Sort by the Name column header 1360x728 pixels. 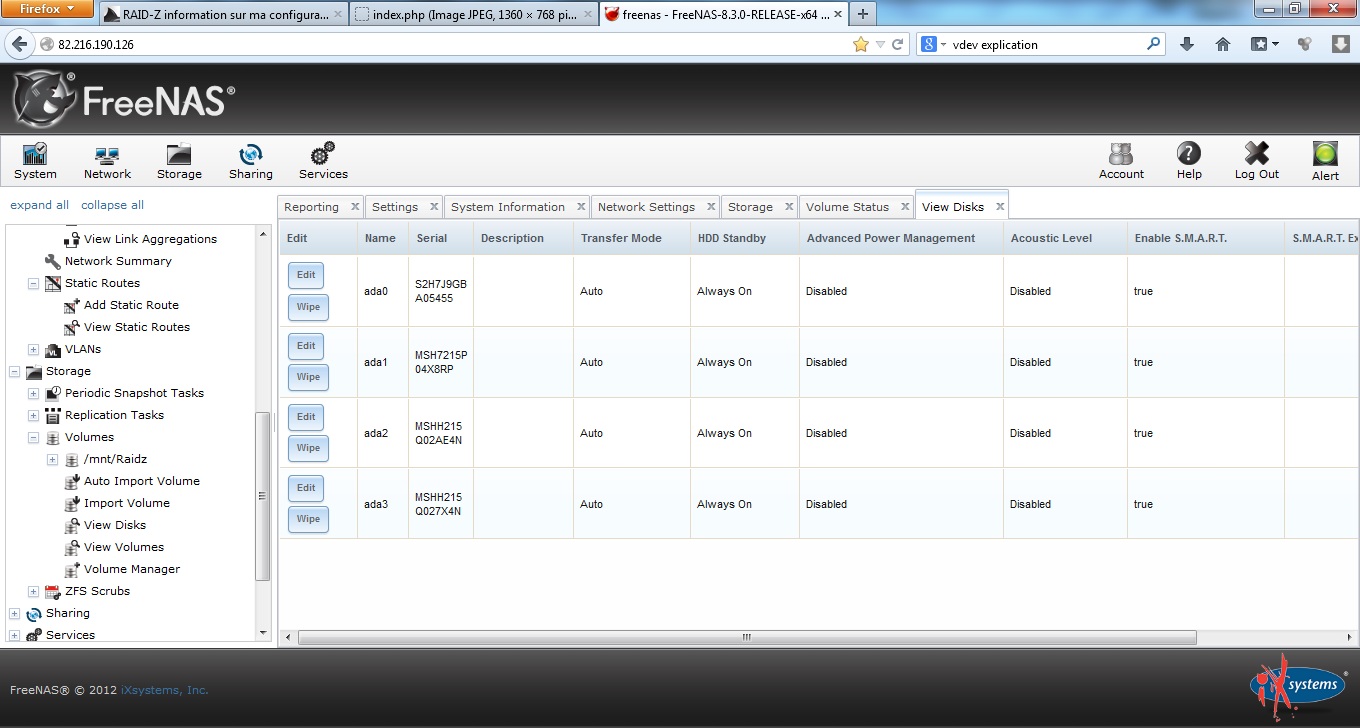(380, 238)
